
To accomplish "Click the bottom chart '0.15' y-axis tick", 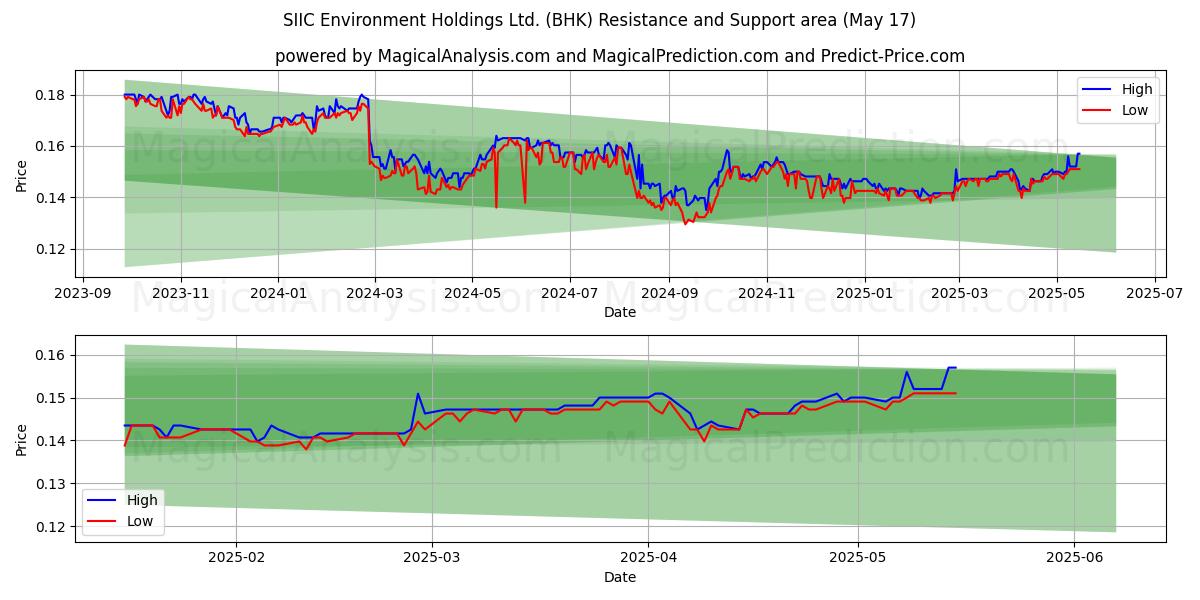I will pos(52,398).
